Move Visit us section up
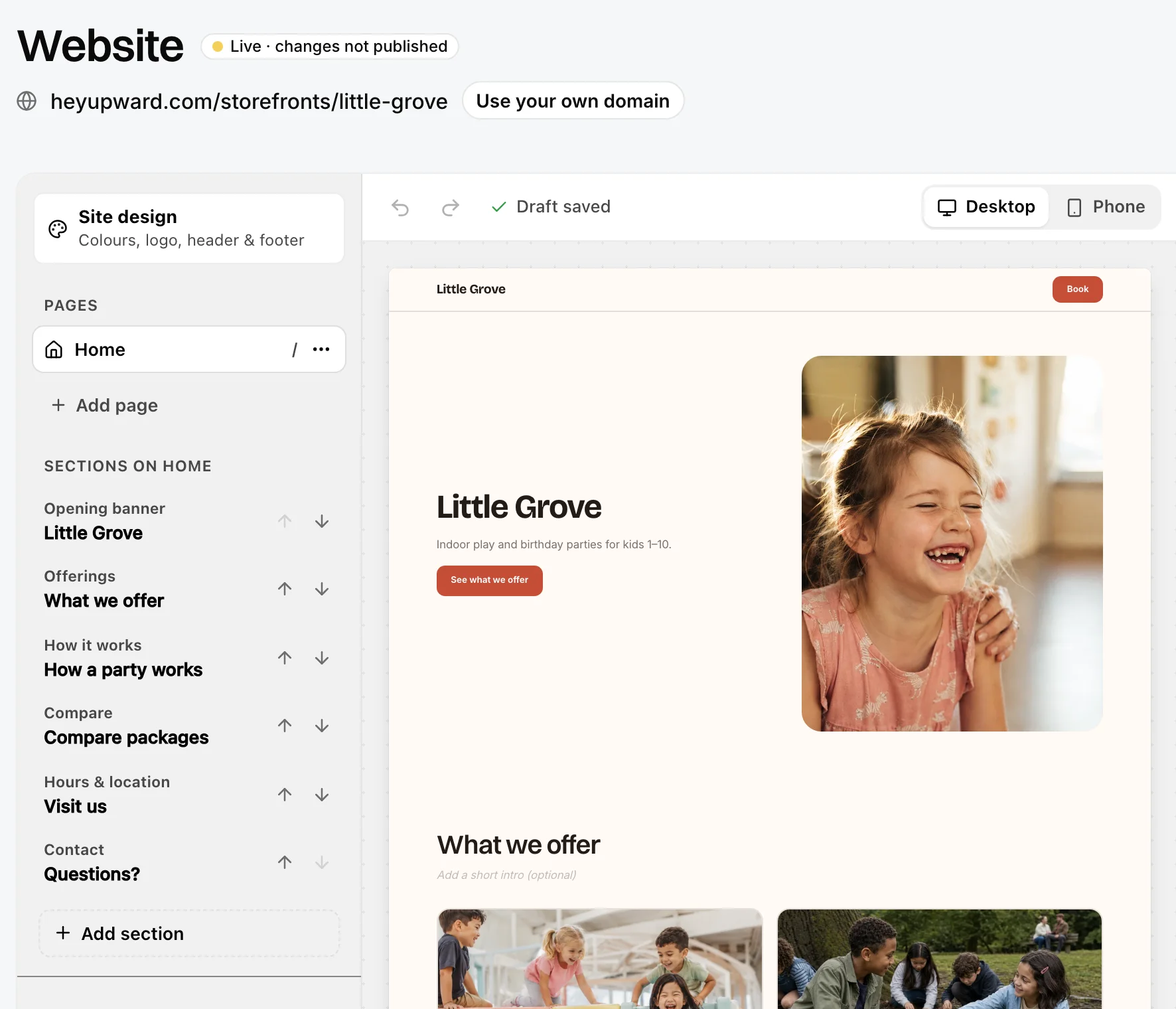 coord(285,795)
